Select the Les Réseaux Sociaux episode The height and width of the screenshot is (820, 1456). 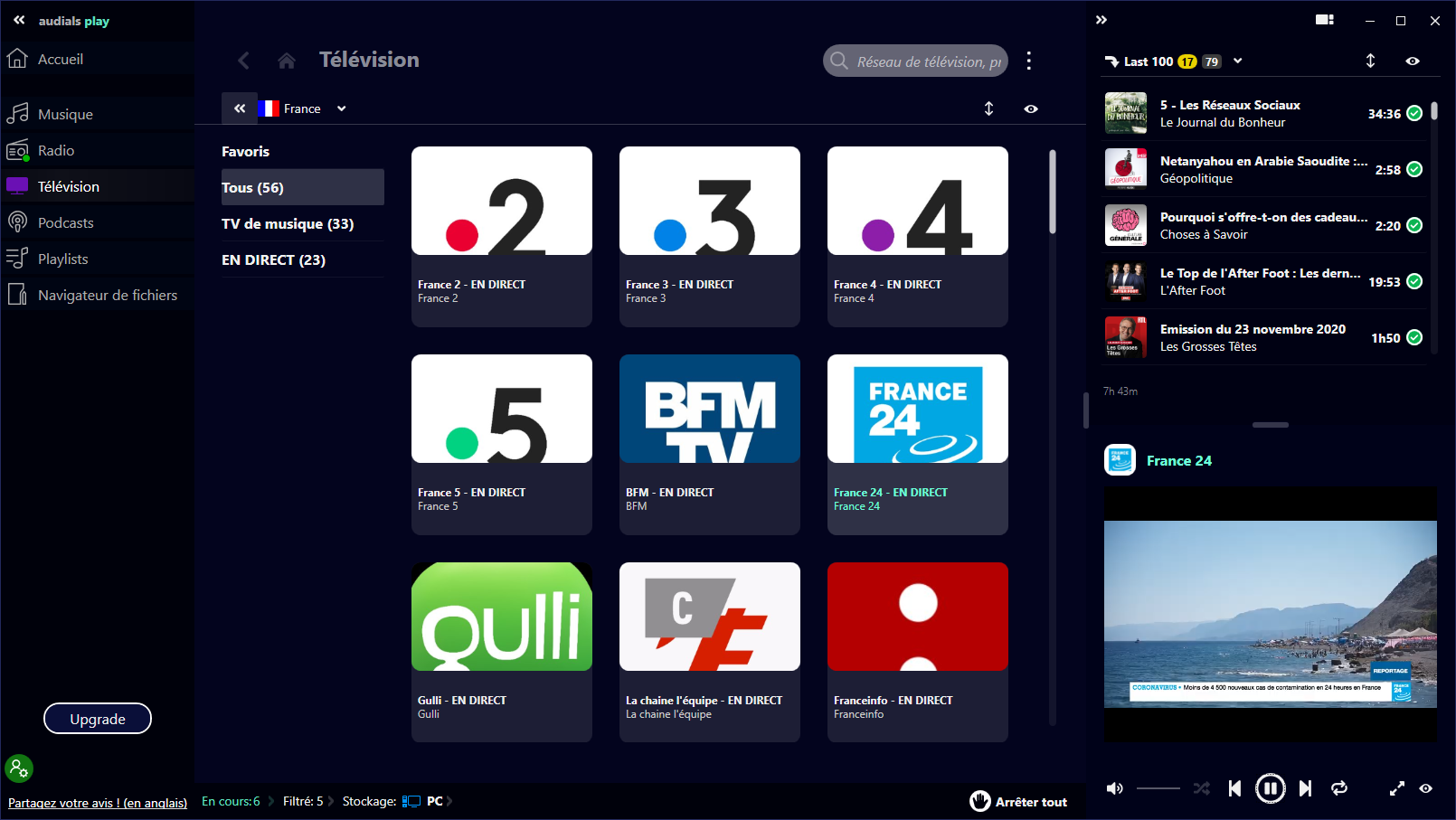1264,114
